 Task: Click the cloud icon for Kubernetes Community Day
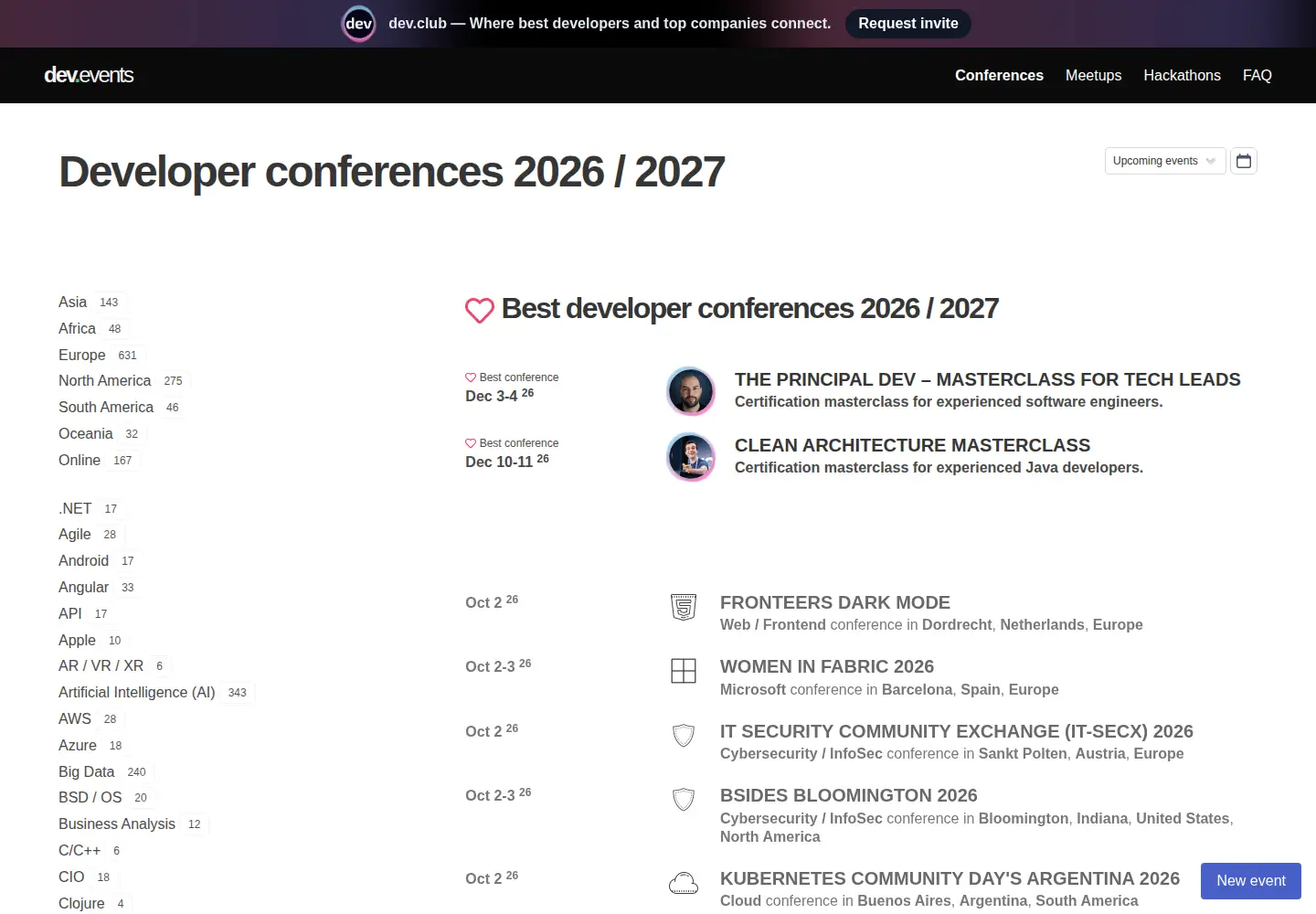684,883
